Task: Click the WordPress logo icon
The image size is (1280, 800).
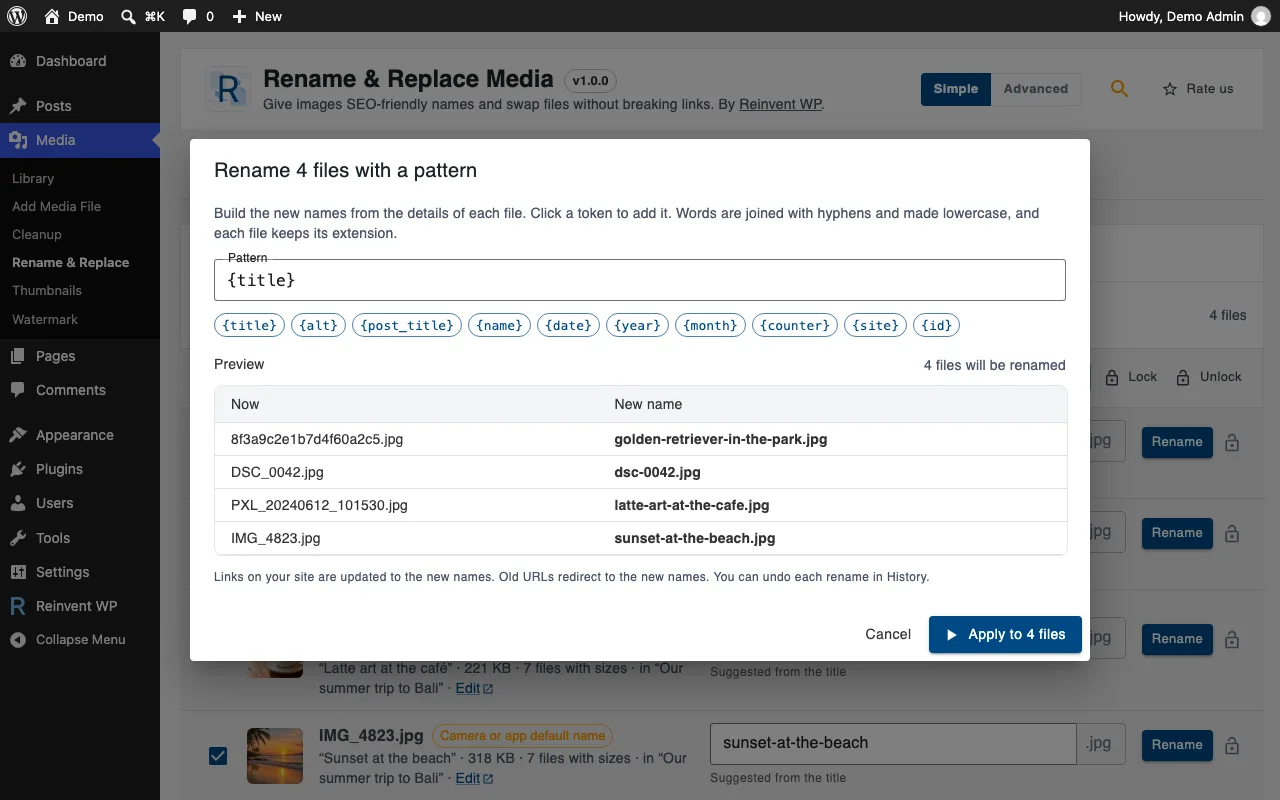Action: click(x=16, y=16)
